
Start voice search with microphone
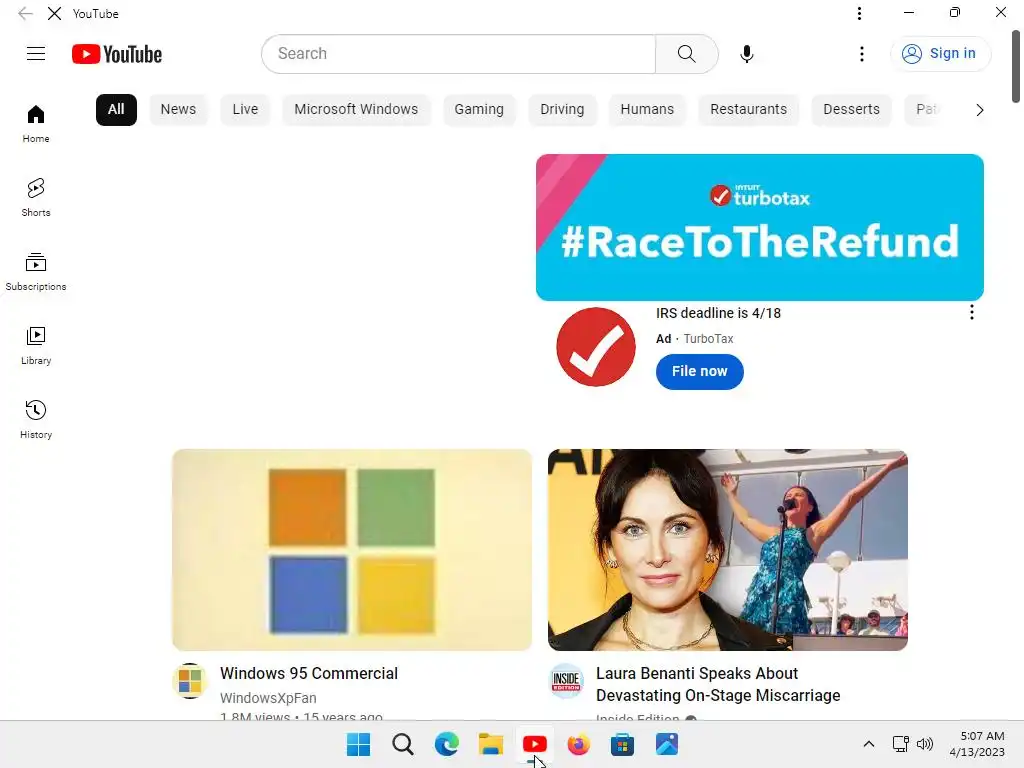[x=747, y=54]
